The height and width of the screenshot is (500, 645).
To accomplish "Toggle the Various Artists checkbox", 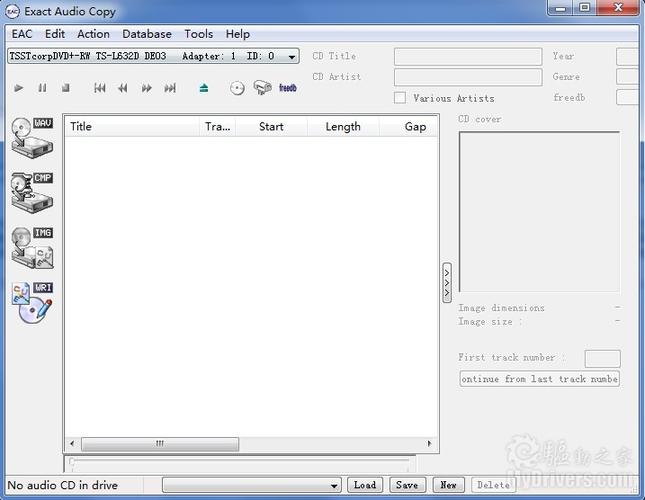I will (x=399, y=98).
